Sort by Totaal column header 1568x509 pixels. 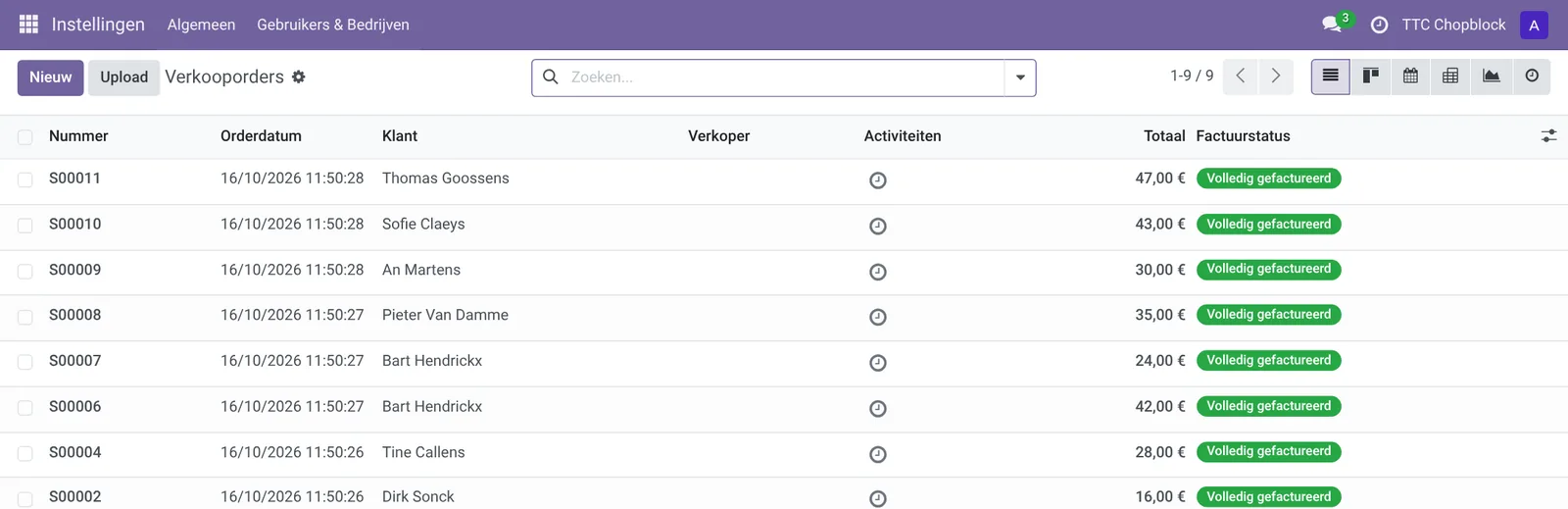click(1164, 136)
